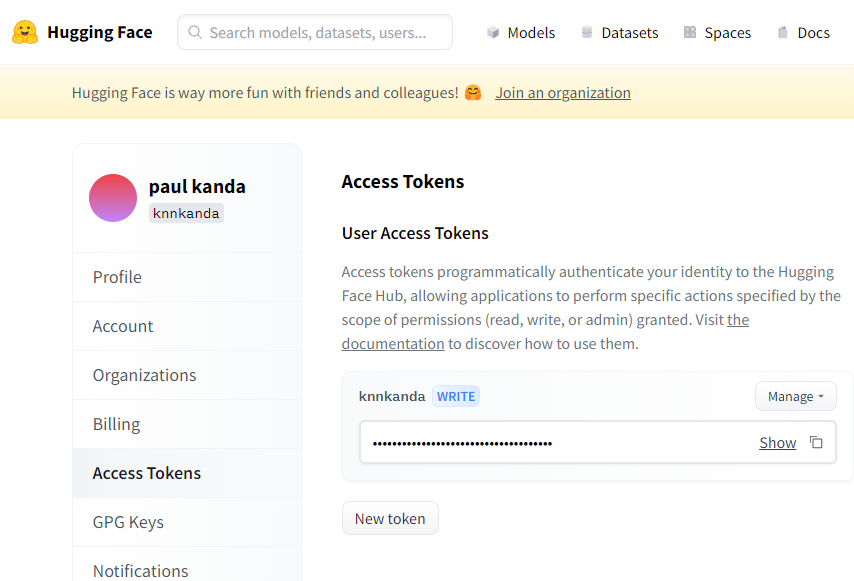The image size is (854, 581).
Task: Copy the access token to clipboard
Action: (x=816, y=442)
